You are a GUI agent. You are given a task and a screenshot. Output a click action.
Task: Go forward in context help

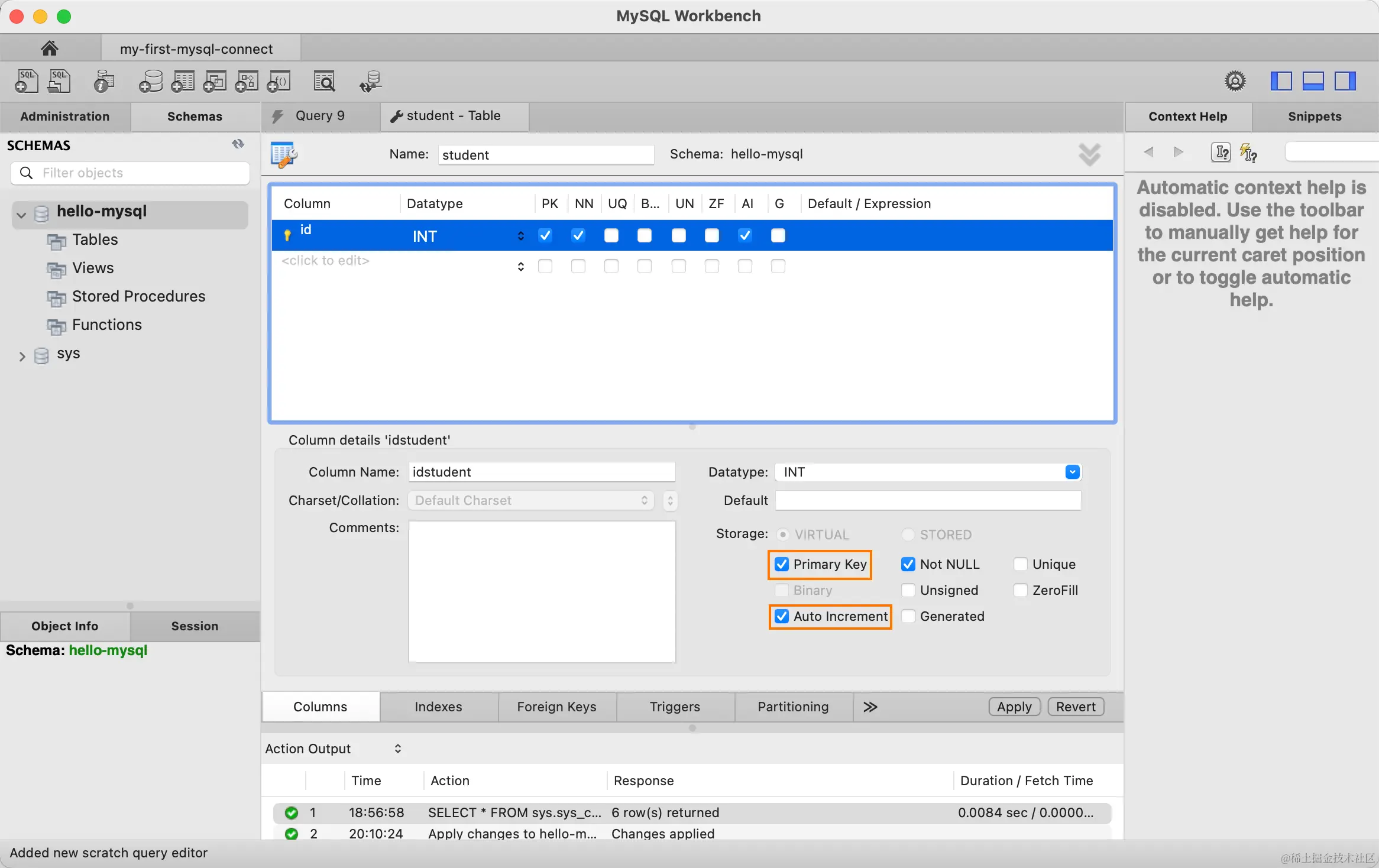point(1179,152)
